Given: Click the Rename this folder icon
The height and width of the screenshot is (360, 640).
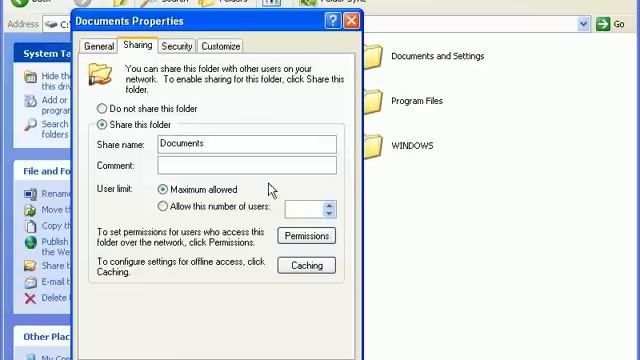Looking at the screenshot, I should pyautogui.click(x=31, y=194).
